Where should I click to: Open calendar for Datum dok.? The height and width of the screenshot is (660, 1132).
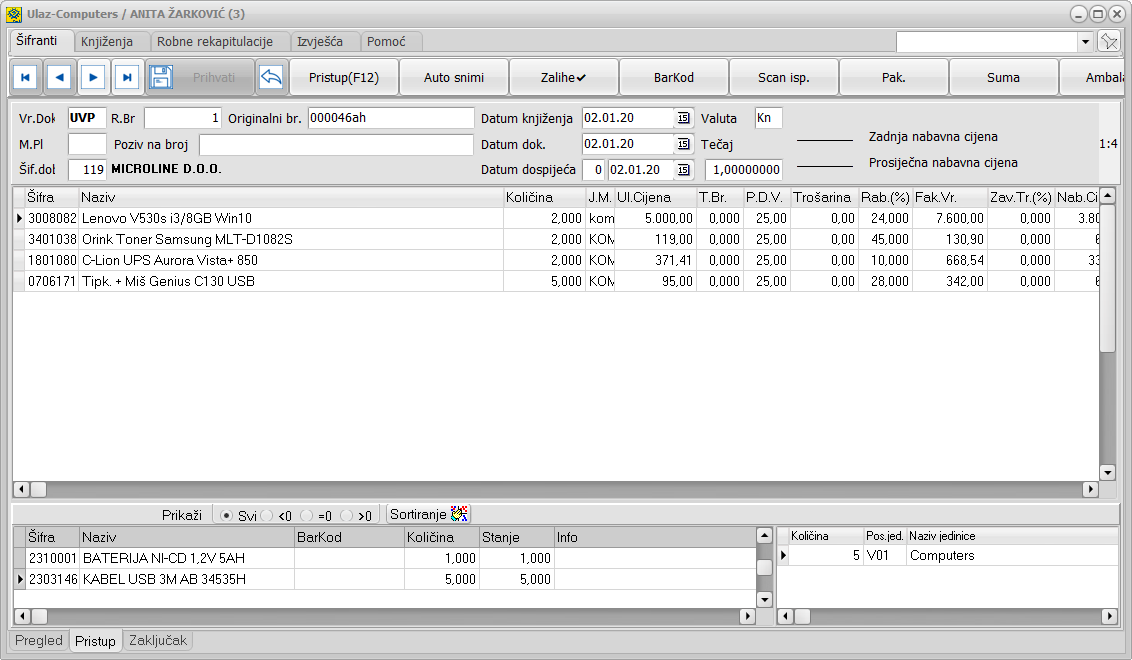tap(684, 144)
